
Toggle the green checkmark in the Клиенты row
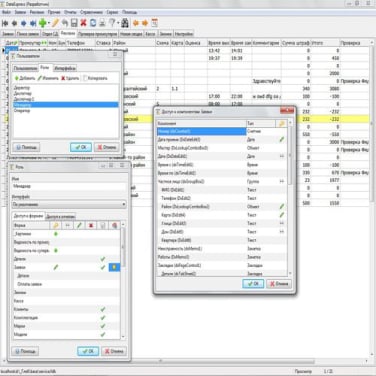click(x=103, y=309)
